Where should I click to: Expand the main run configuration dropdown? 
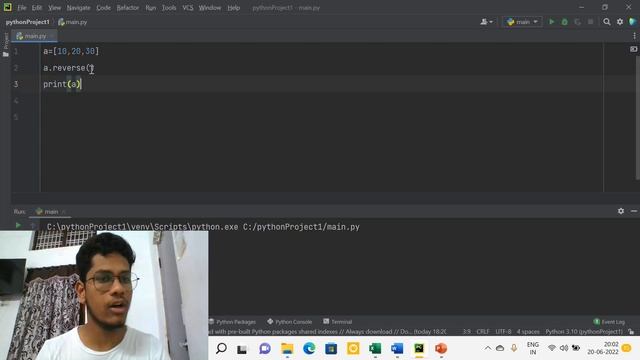coord(522,22)
